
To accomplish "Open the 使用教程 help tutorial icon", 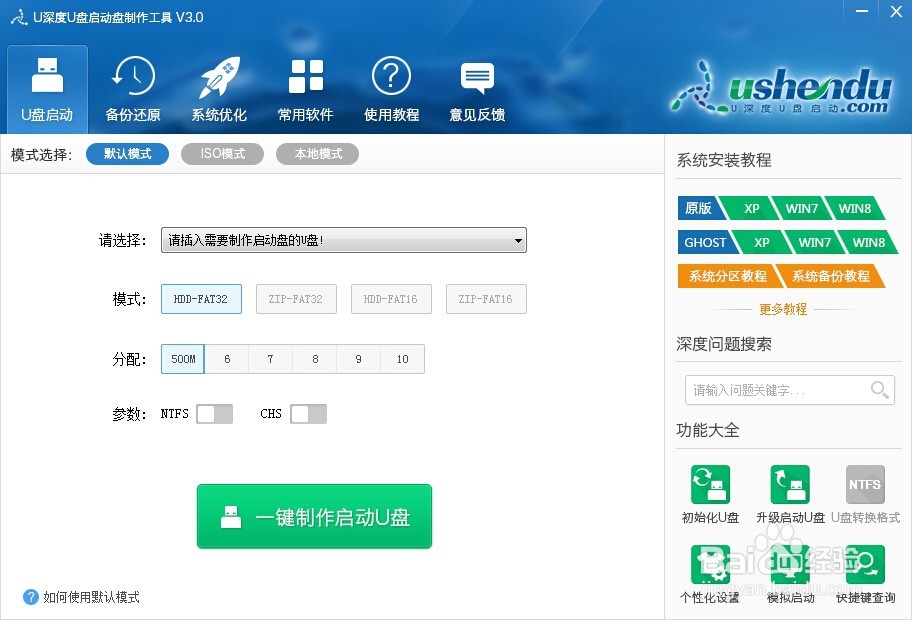I will click(391, 88).
